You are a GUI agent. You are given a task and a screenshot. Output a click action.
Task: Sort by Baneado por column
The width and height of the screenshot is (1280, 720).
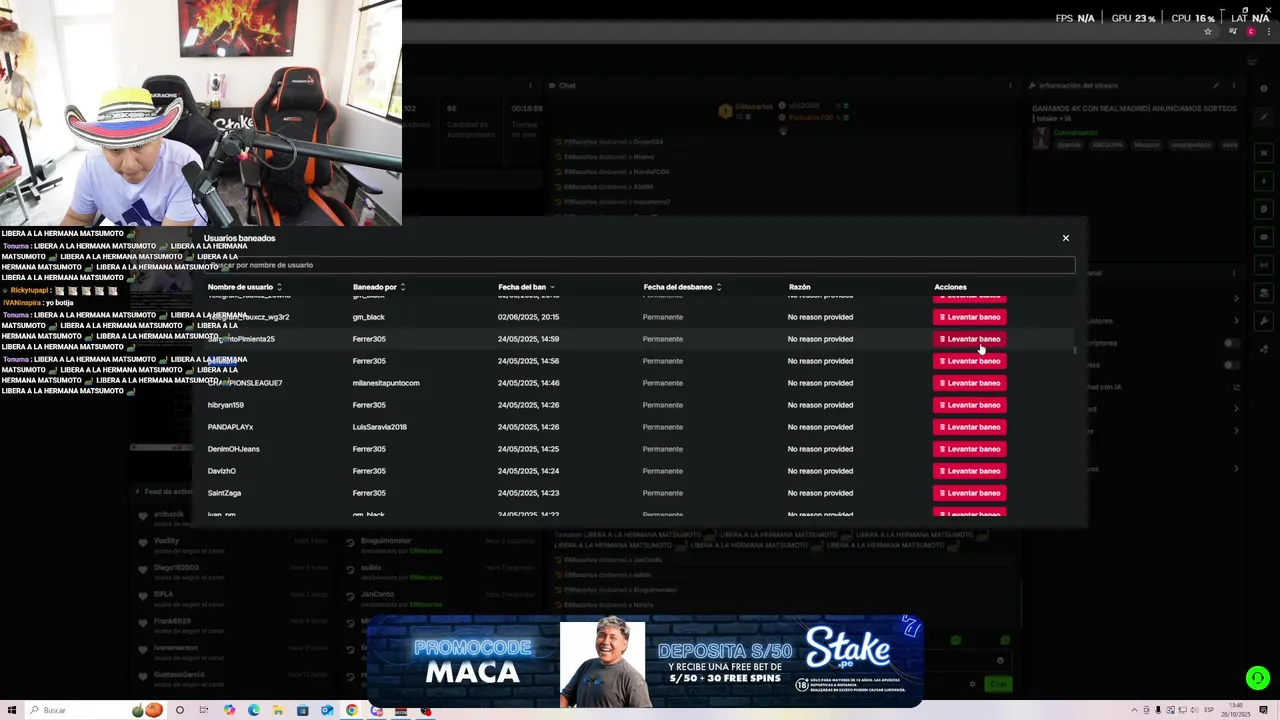[x=379, y=287]
